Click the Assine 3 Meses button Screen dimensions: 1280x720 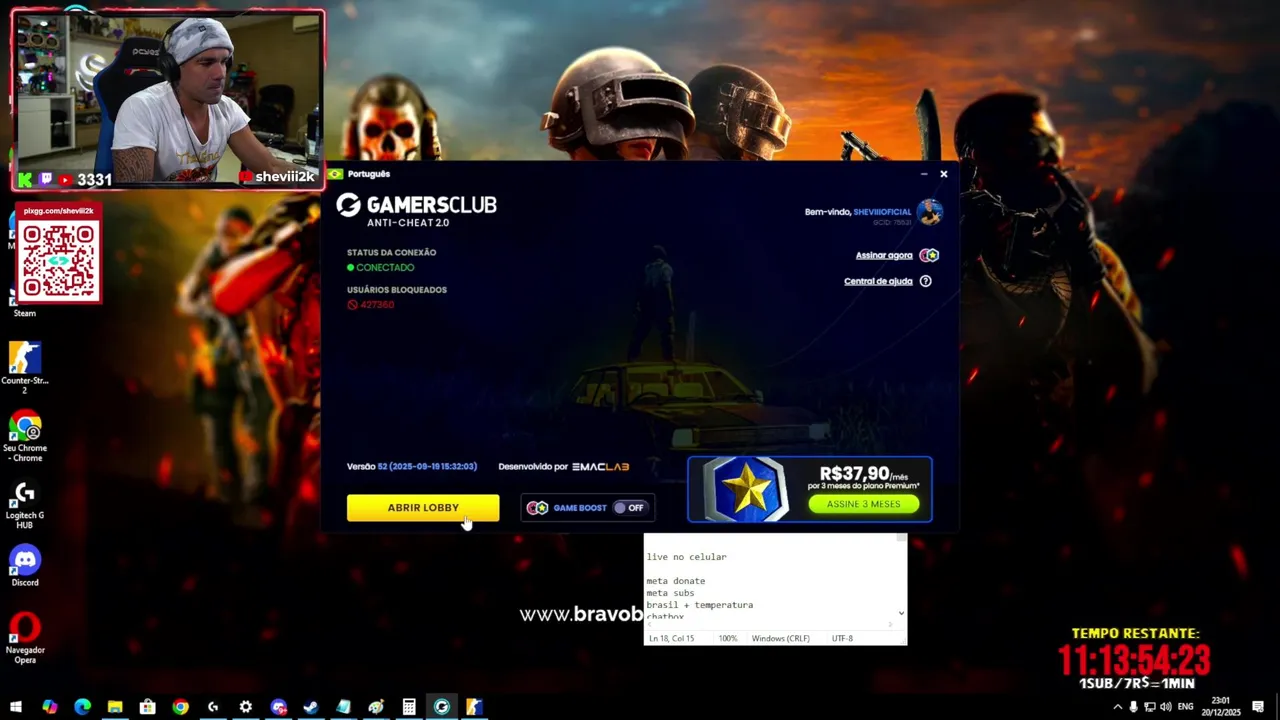(x=864, y=504)
